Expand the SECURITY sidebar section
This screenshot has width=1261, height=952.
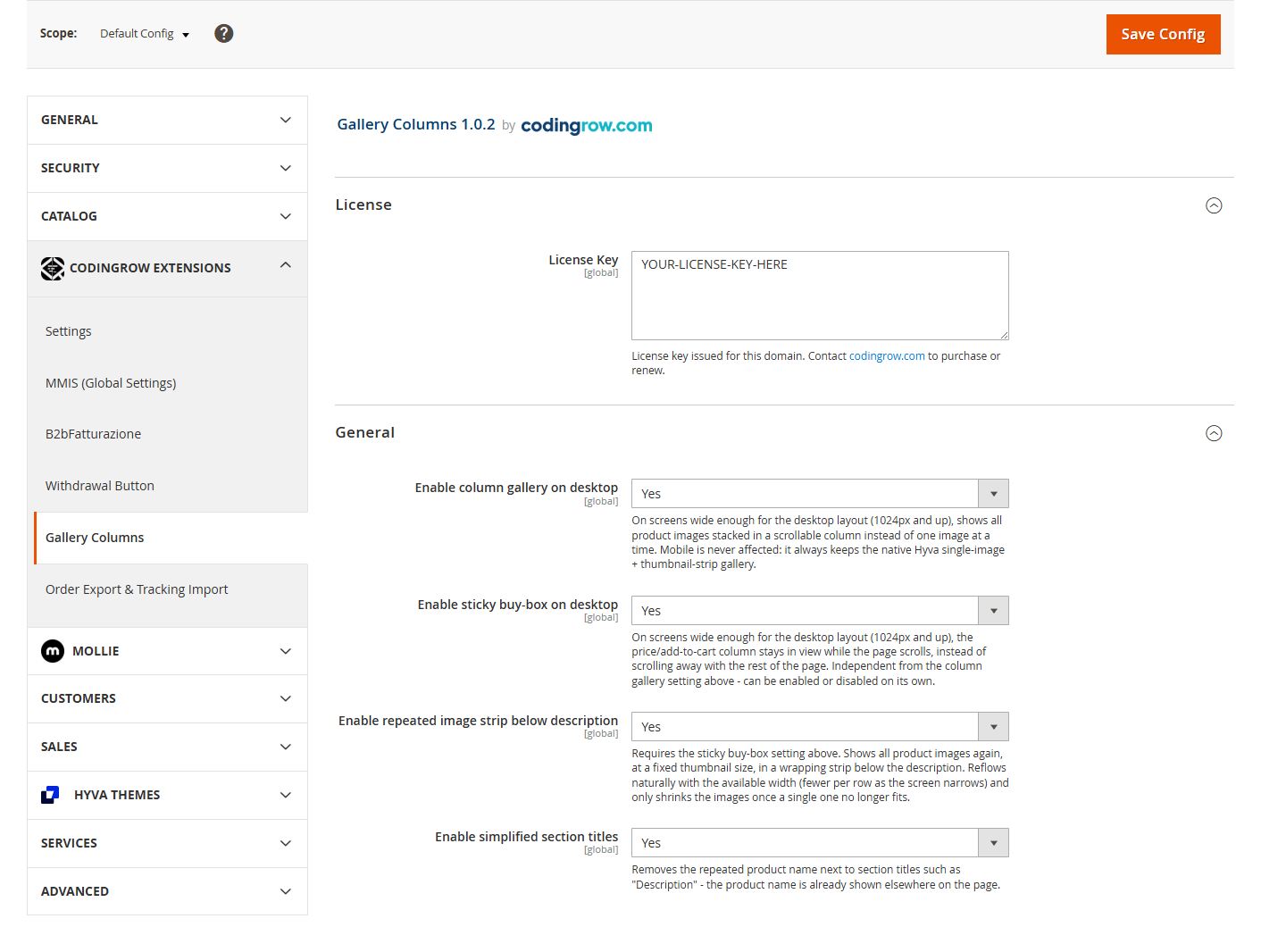pos(167,168)
